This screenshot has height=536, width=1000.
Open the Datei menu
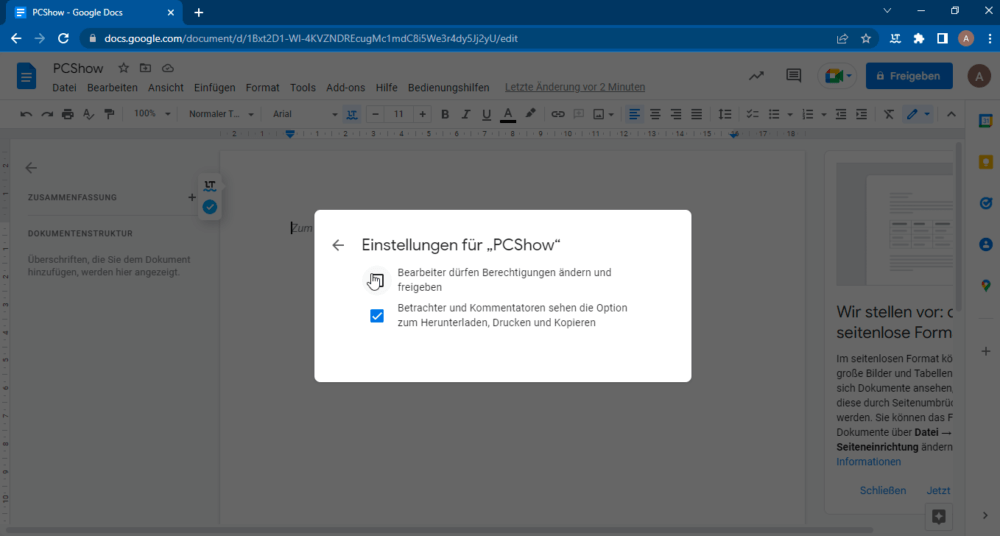[64, 87]
